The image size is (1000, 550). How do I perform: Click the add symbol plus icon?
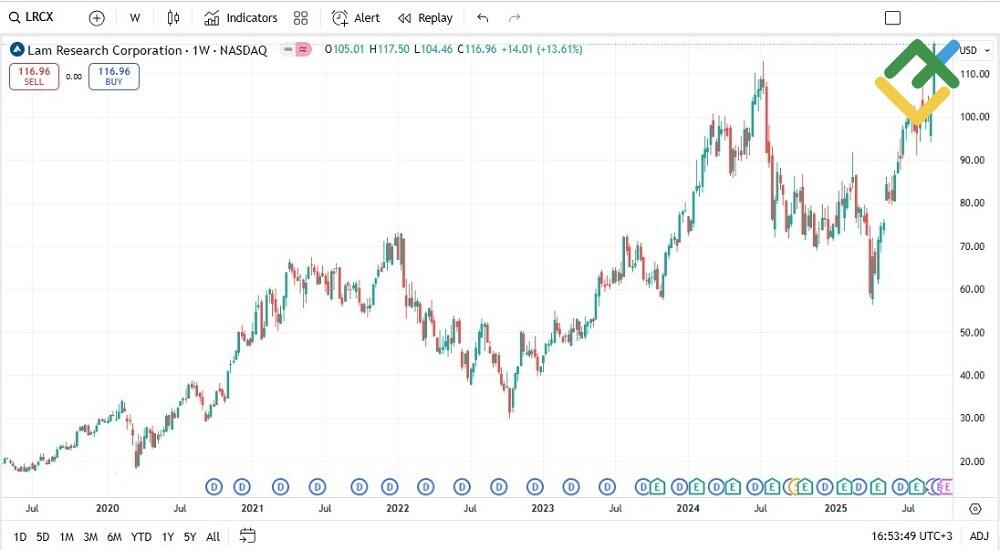click(96, 19)
